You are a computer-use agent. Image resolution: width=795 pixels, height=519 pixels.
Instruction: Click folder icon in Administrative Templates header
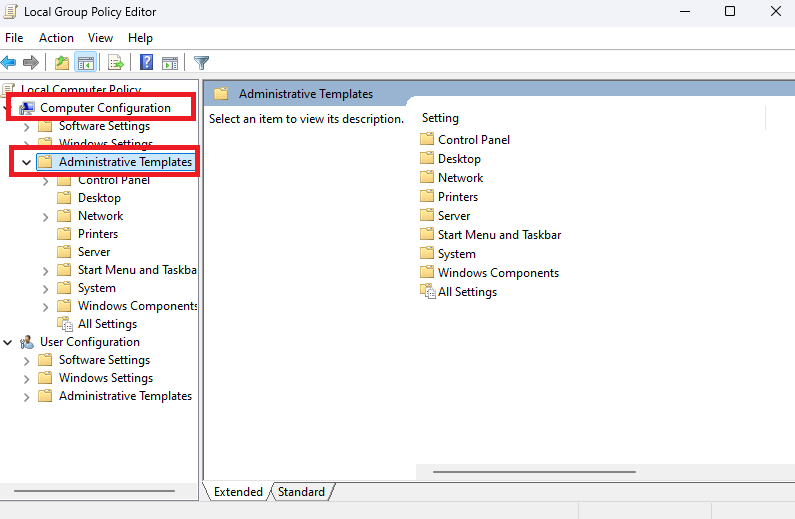coord(221,94)
